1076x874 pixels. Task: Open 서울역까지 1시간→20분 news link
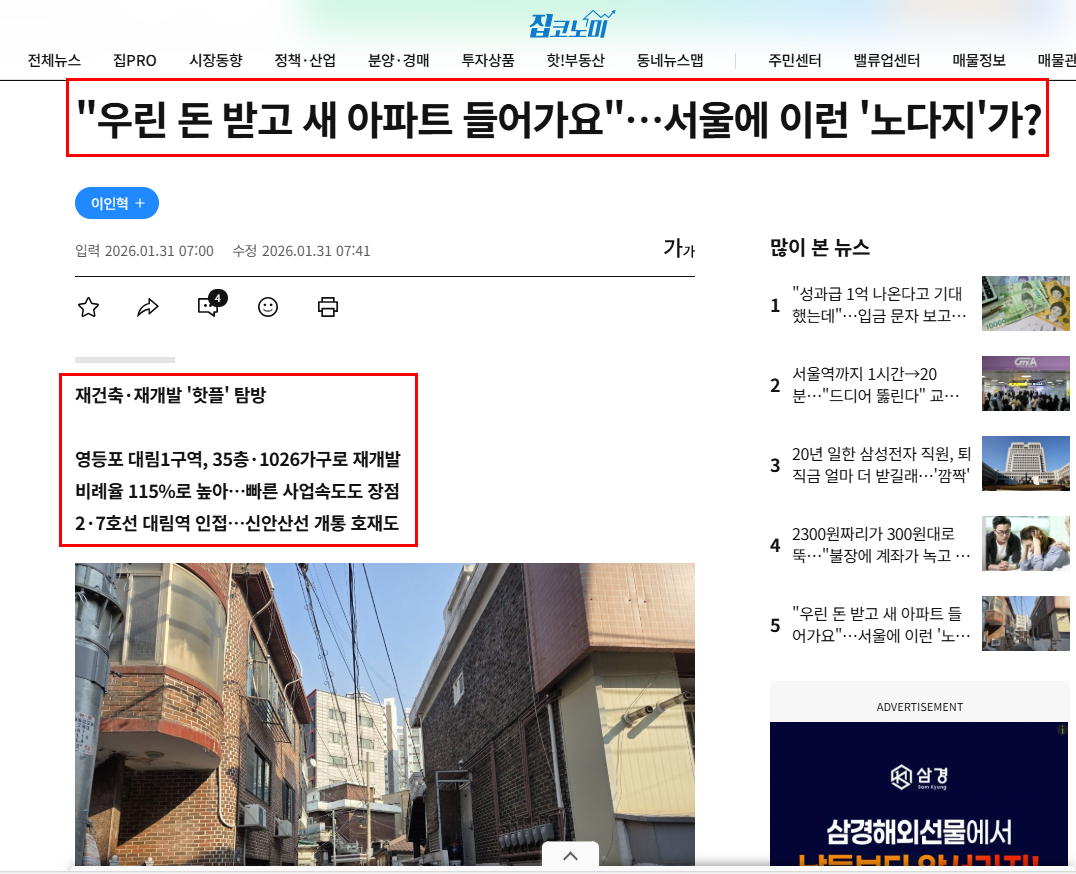pos(876,385)
